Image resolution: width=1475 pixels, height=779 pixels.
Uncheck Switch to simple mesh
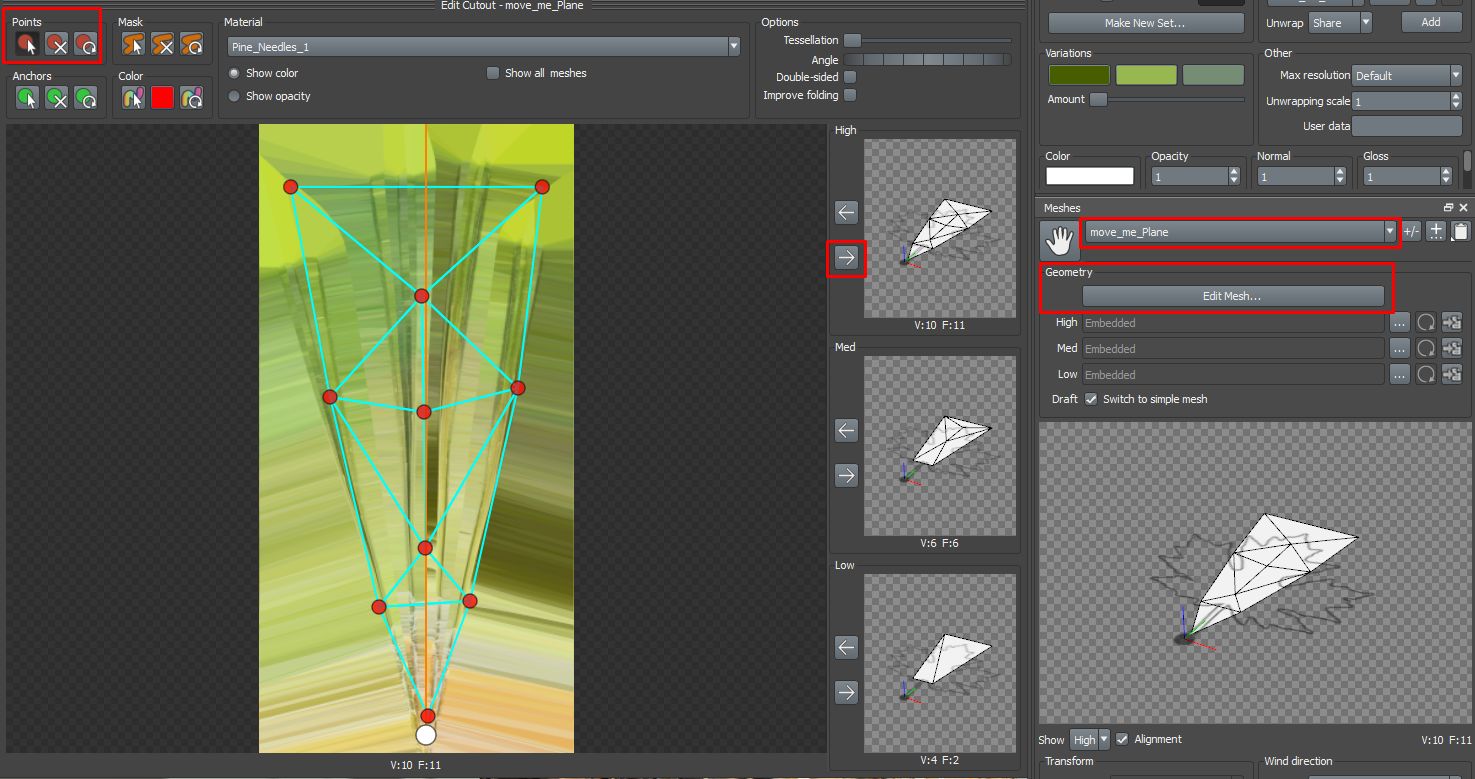1091,399
